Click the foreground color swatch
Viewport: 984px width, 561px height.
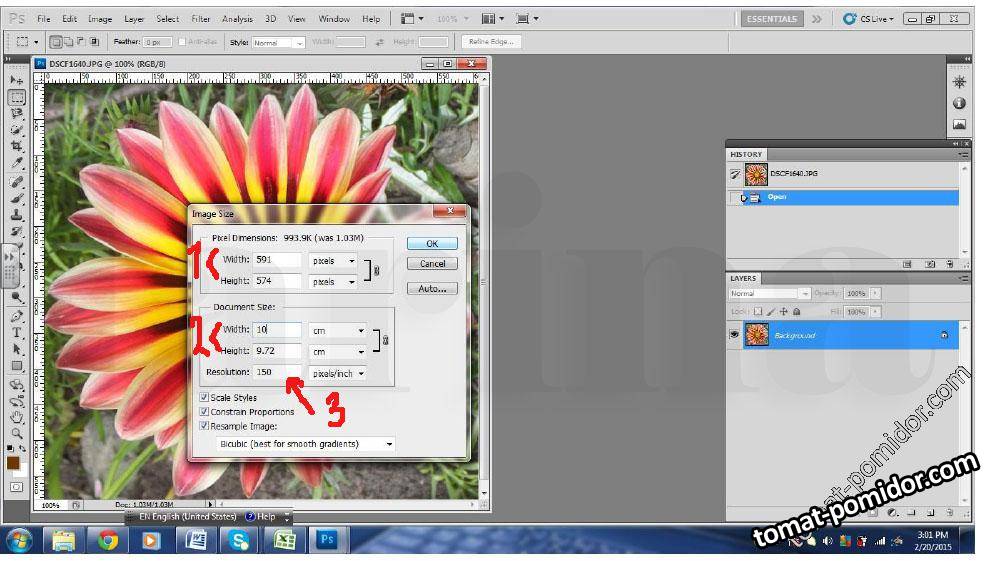pos(14,463)
